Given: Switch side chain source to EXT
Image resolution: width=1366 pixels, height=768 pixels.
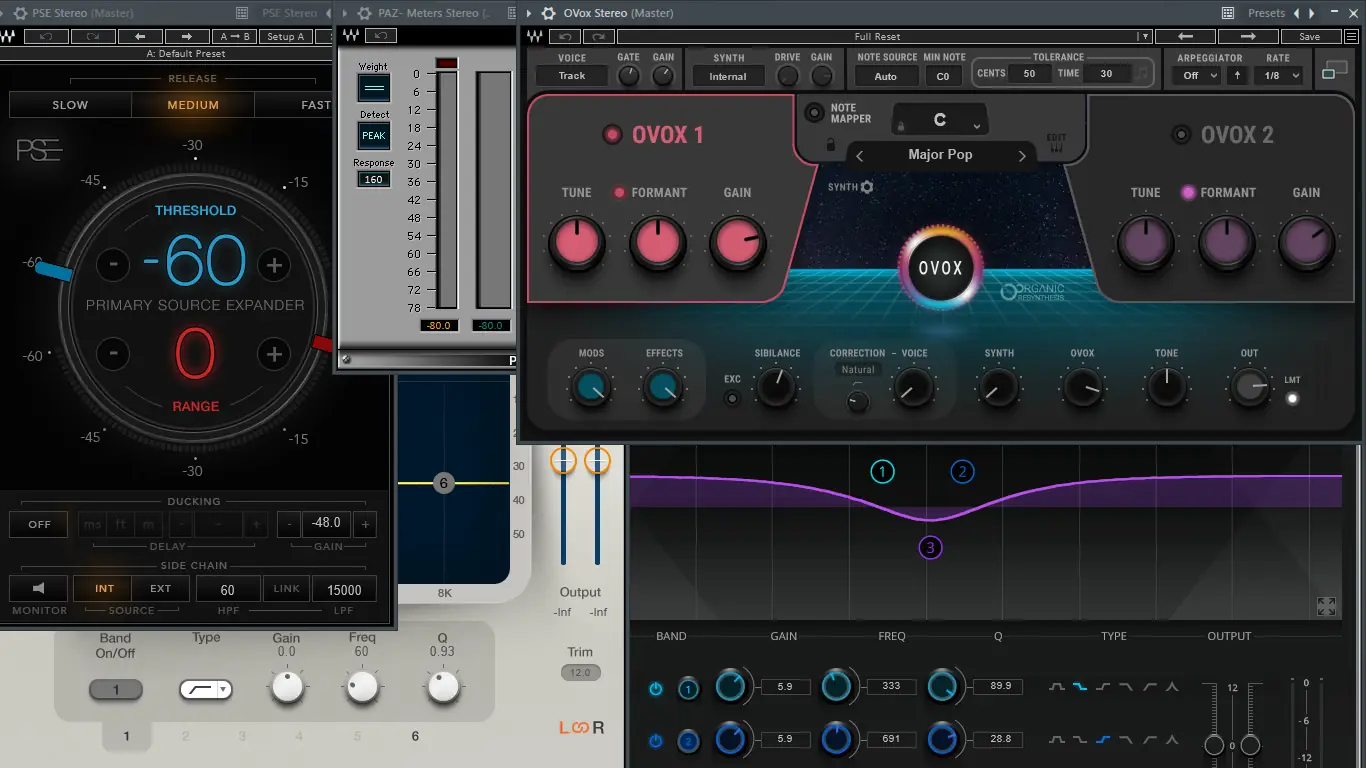Looking at the screenshot, I should click(160, 588).
